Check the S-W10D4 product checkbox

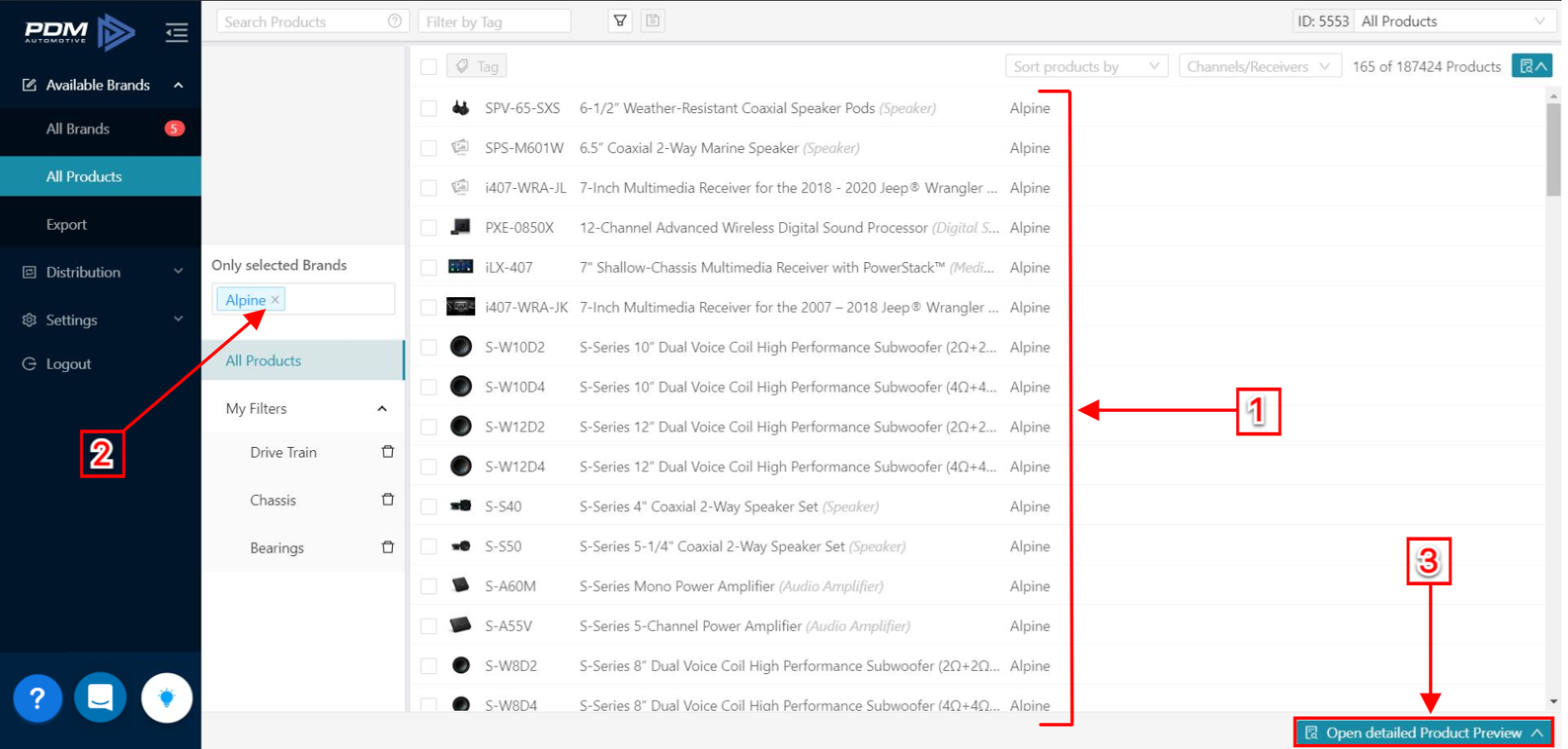[429, 387]
